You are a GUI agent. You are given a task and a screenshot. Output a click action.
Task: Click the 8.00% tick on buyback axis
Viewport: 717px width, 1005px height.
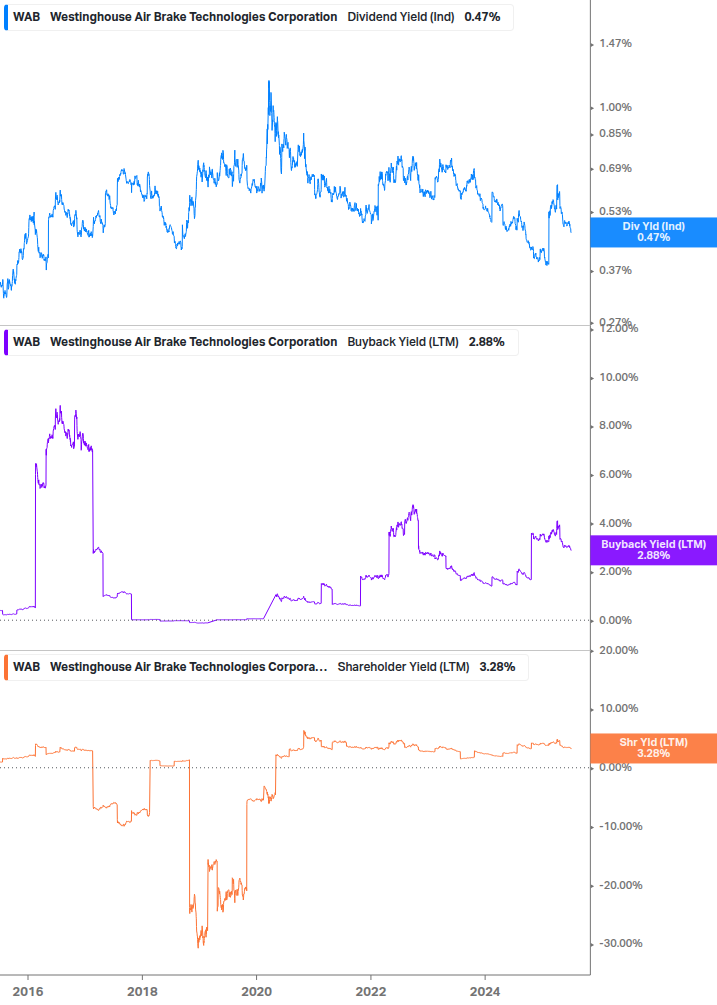pyautogui.click(x=616, y=426)
